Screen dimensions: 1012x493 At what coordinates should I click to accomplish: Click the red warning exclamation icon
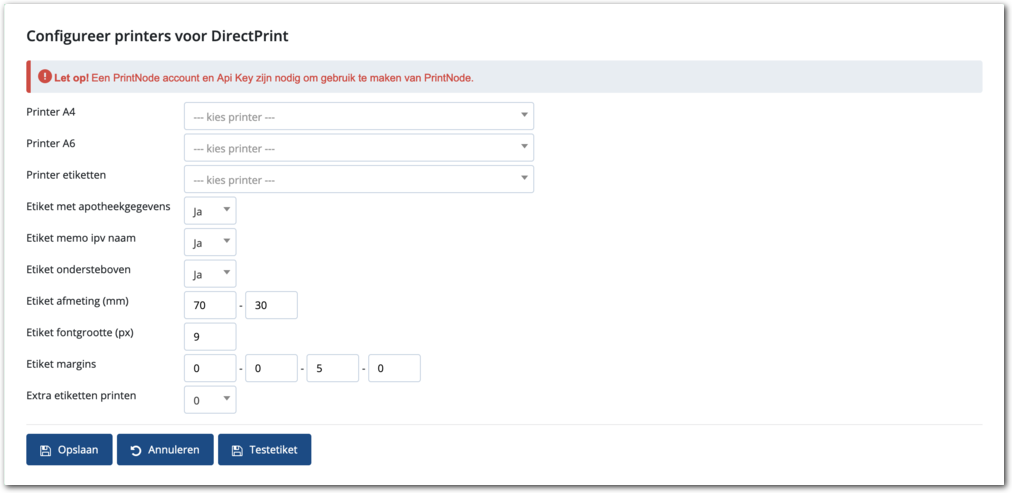[x=45, y=77]
